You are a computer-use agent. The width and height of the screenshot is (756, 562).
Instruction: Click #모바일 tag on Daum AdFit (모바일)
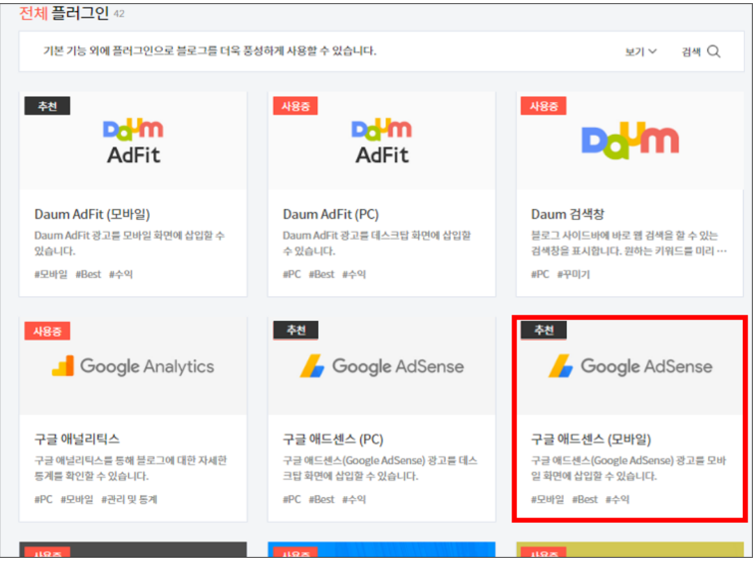click(51, 274)
